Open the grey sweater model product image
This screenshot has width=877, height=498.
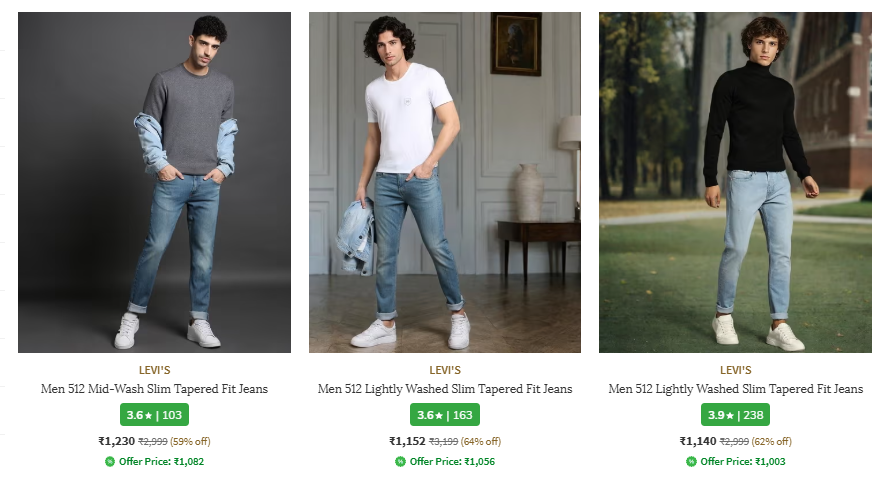click(x=154, y=182)
